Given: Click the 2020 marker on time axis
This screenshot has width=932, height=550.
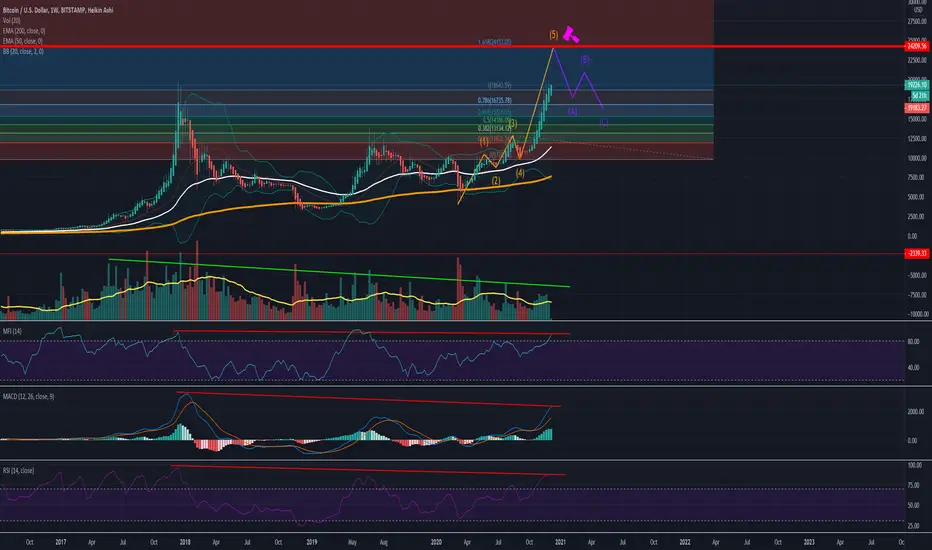Looking at the screenshot, I should [x=436, y=542].
